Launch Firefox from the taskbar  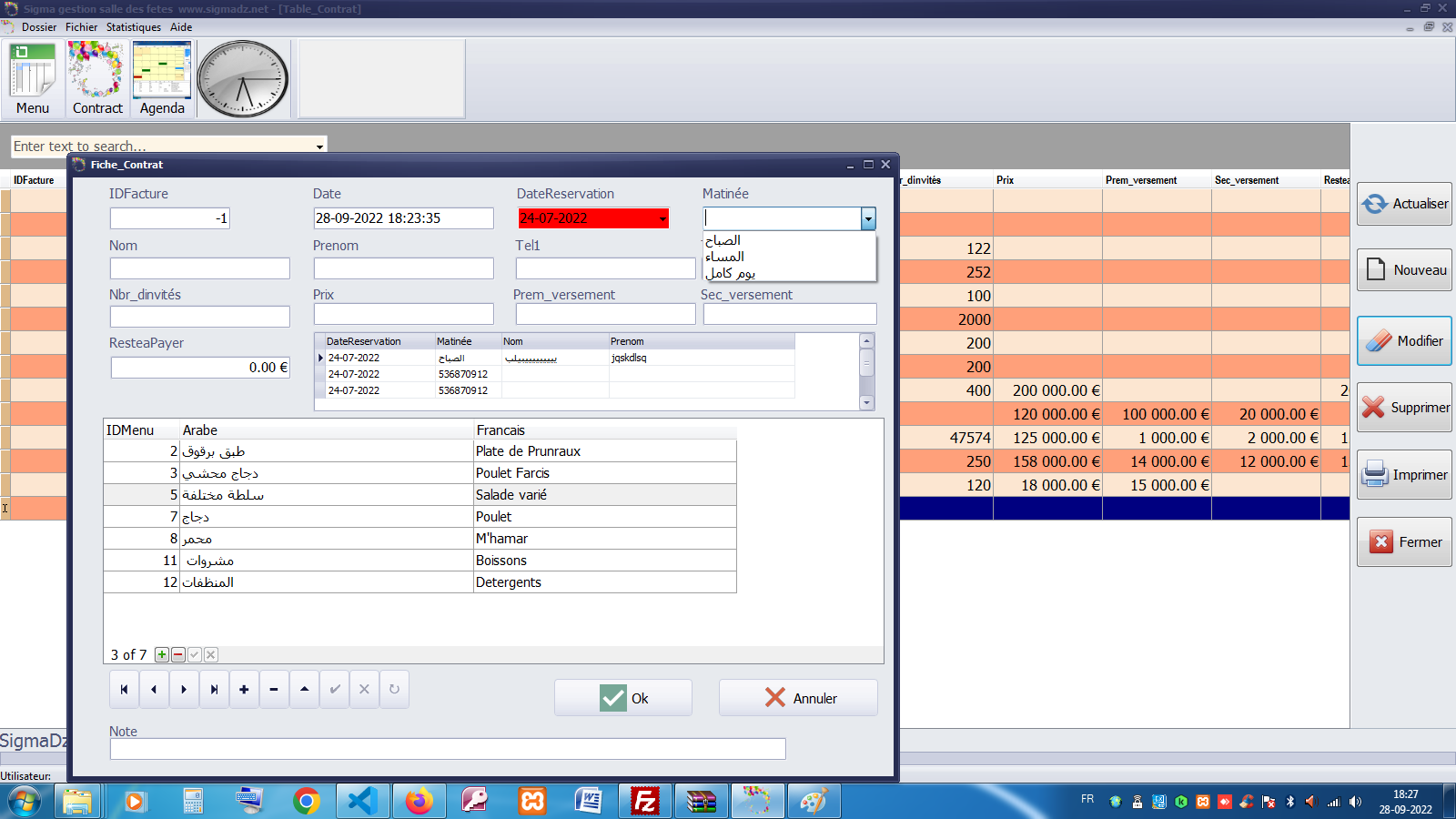[x=419, y=801]
